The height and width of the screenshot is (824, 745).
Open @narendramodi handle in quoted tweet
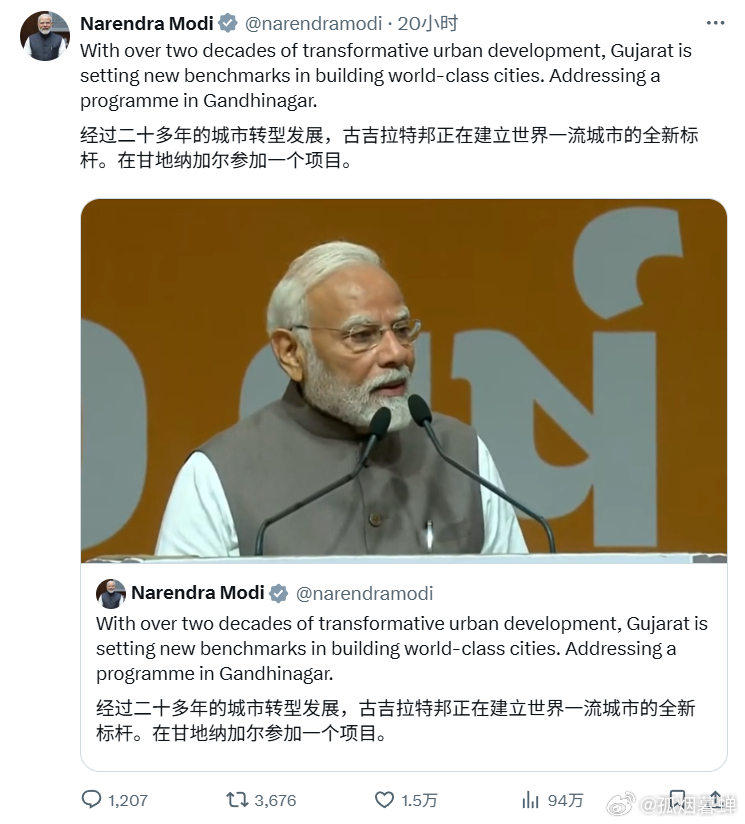365,593
